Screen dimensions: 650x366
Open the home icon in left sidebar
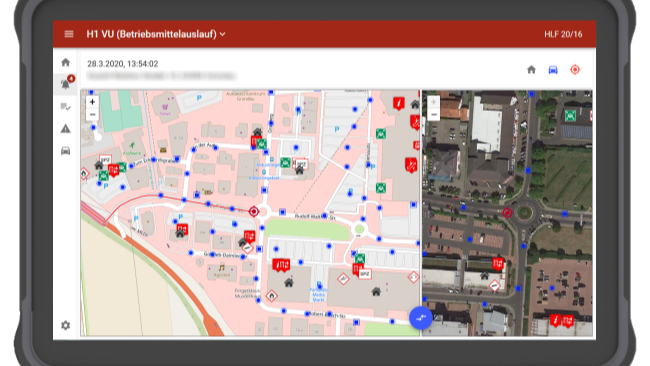pyautogui.click(x=65, y=63)
